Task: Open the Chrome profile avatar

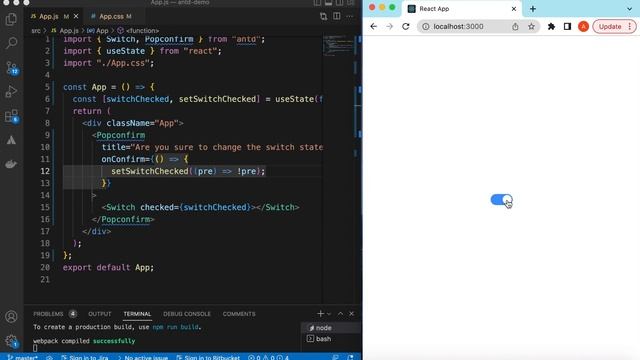Action: click(x=583, y=27)
